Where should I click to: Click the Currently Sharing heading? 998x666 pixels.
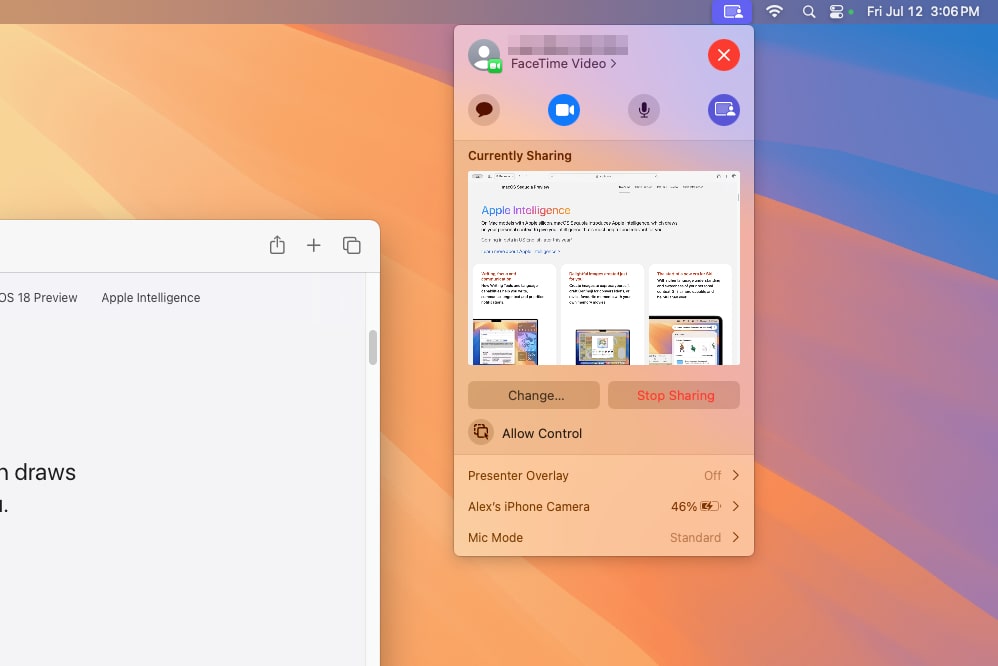(519, 155)
